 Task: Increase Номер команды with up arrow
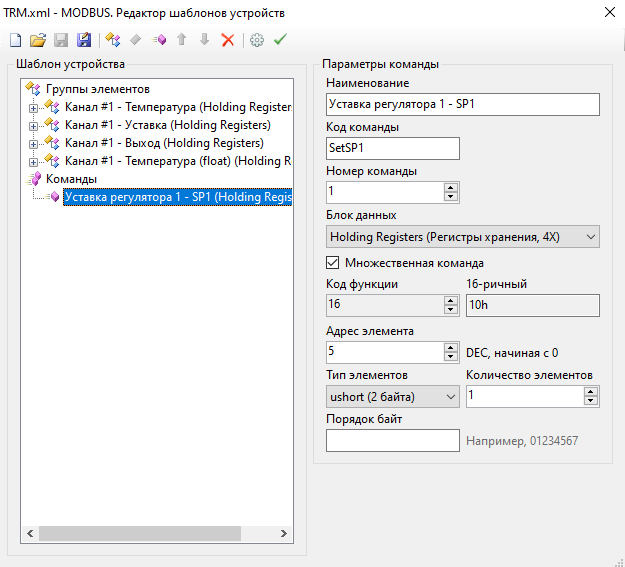tap(450, 187)
